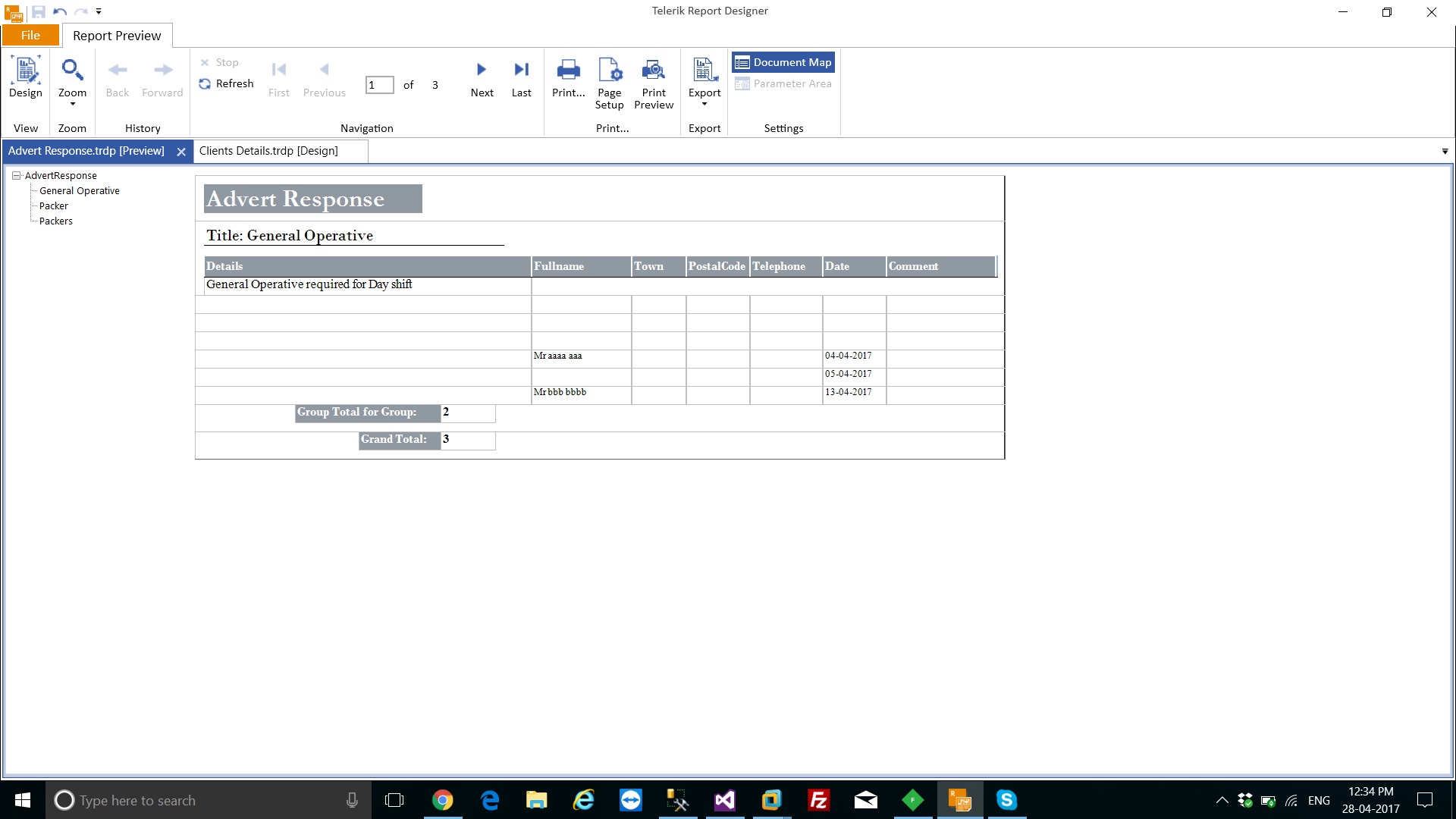This screenshot has width=1456, height=819.
Task: Select General Operative in document map
Action: tap(80, 191)
